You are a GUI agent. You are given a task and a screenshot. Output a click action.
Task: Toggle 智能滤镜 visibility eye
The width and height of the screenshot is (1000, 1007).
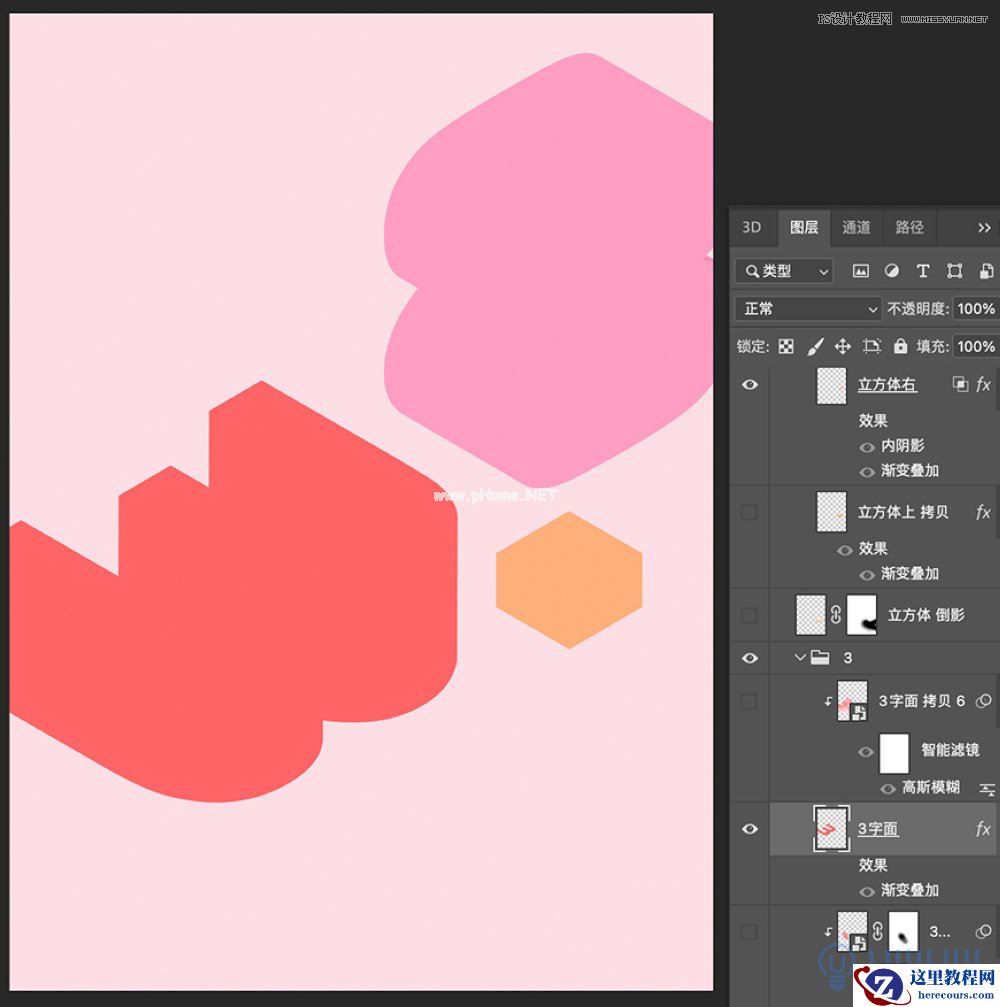click(x=866, y=751)
